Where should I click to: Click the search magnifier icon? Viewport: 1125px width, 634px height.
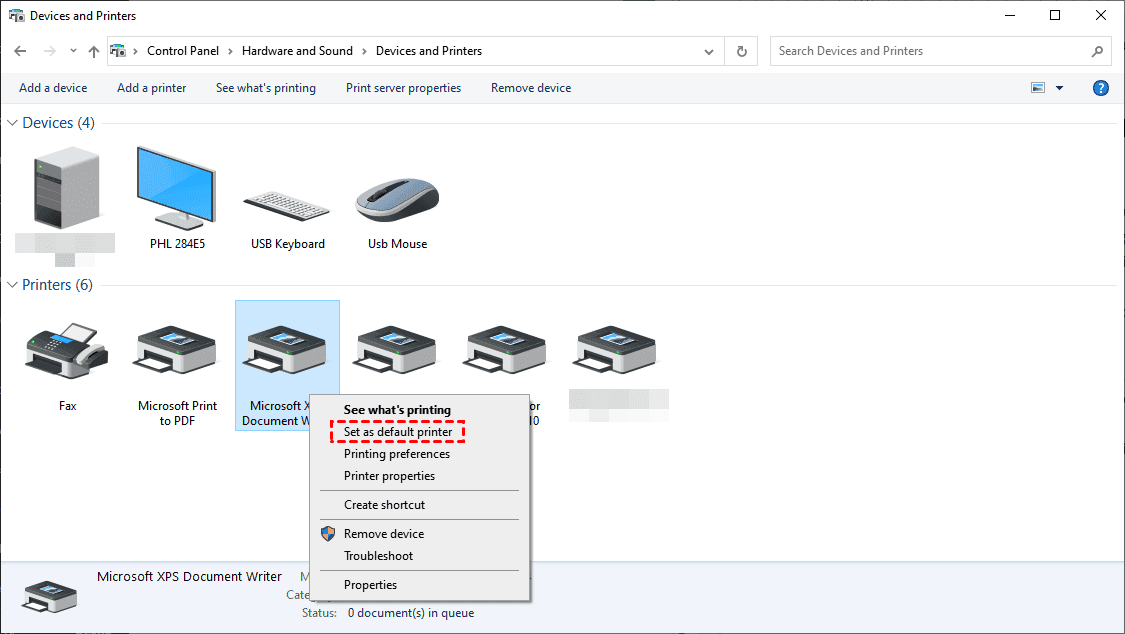pos(1097,52)
